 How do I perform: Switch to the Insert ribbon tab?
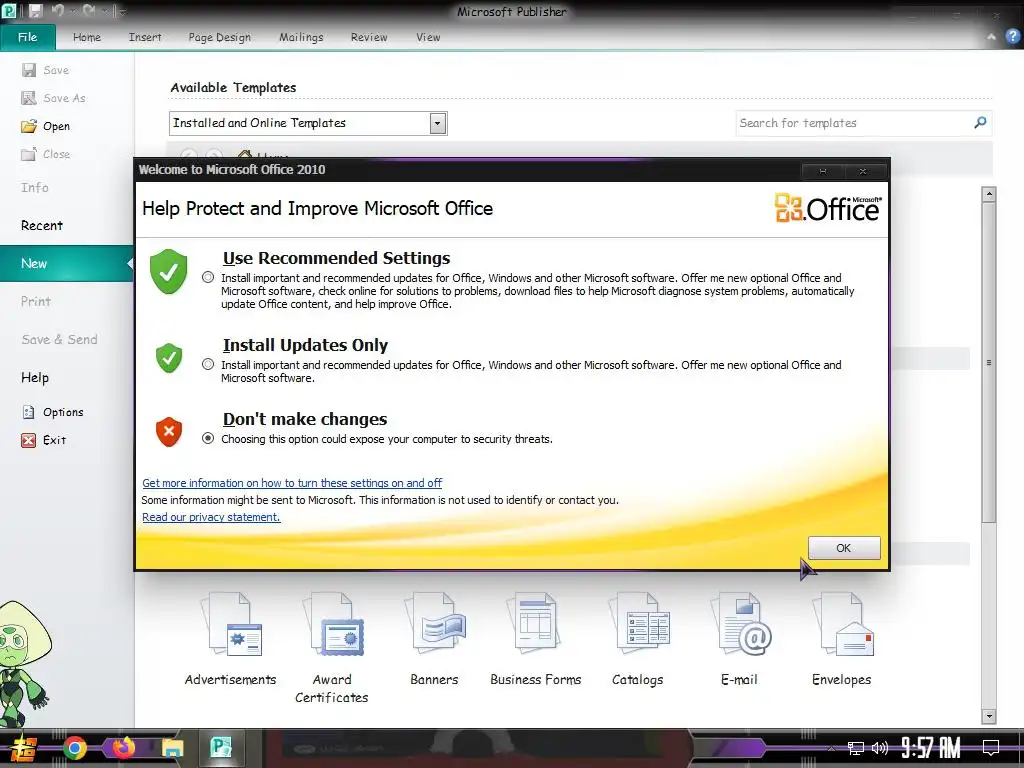tap(145, 37)
